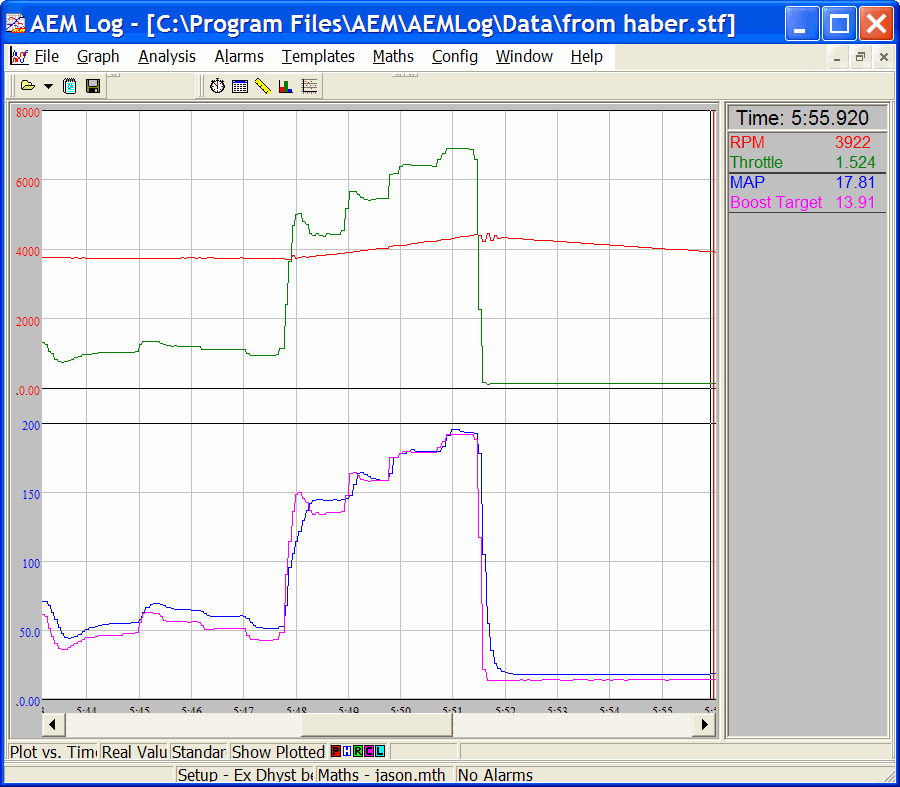Click the No Alarms status entry
900x787 pixels.
(495, 775)
